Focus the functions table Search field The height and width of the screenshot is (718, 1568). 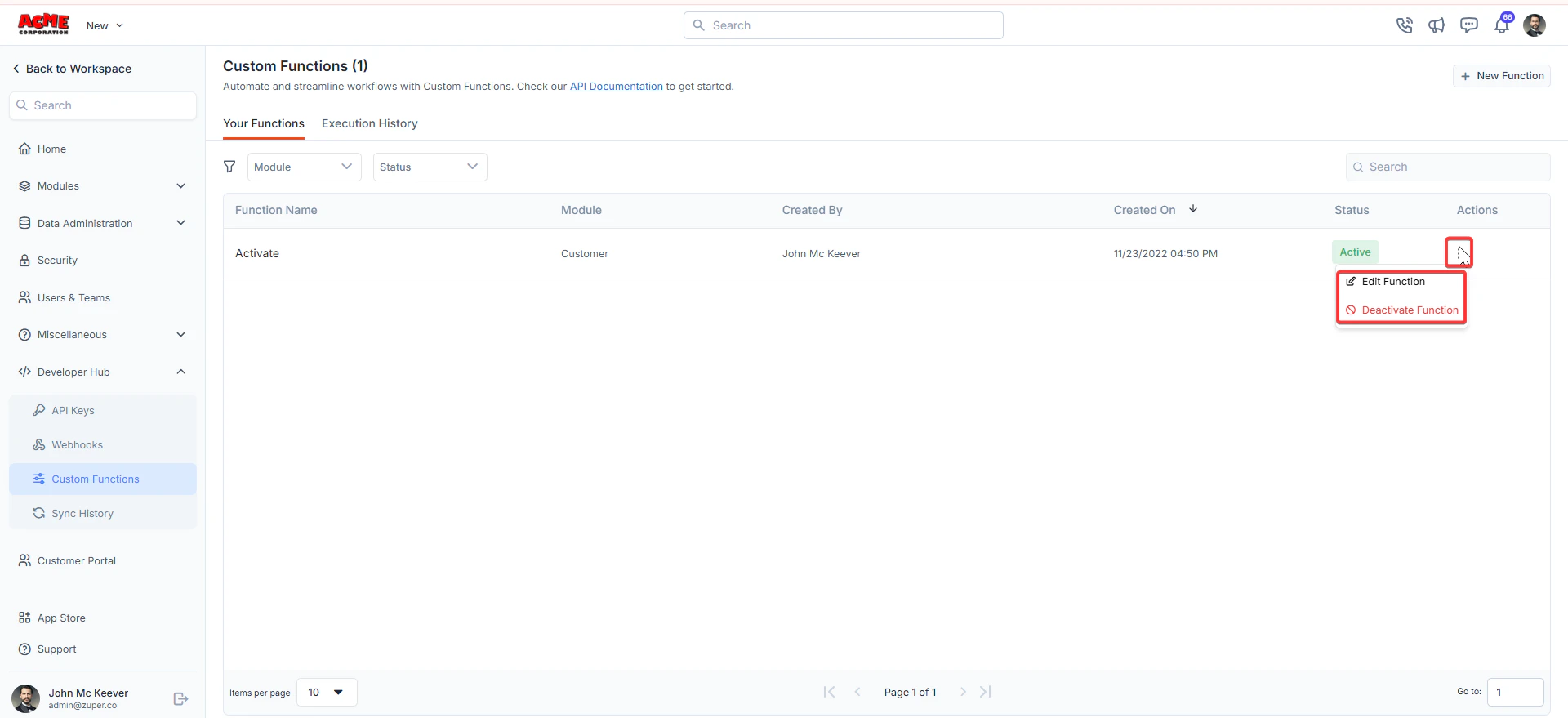[1447, 167]
